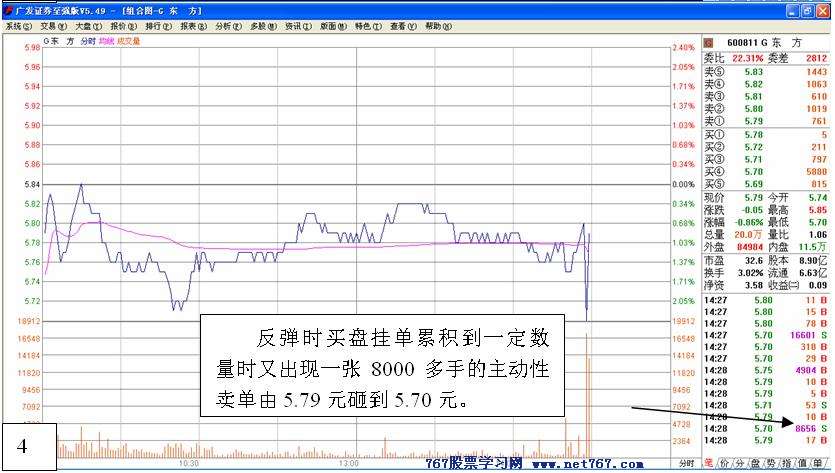This screenshot has height=473, width=835.
Task: Click the 成交量 legend label above chart
Action: [x=129, y=41]
